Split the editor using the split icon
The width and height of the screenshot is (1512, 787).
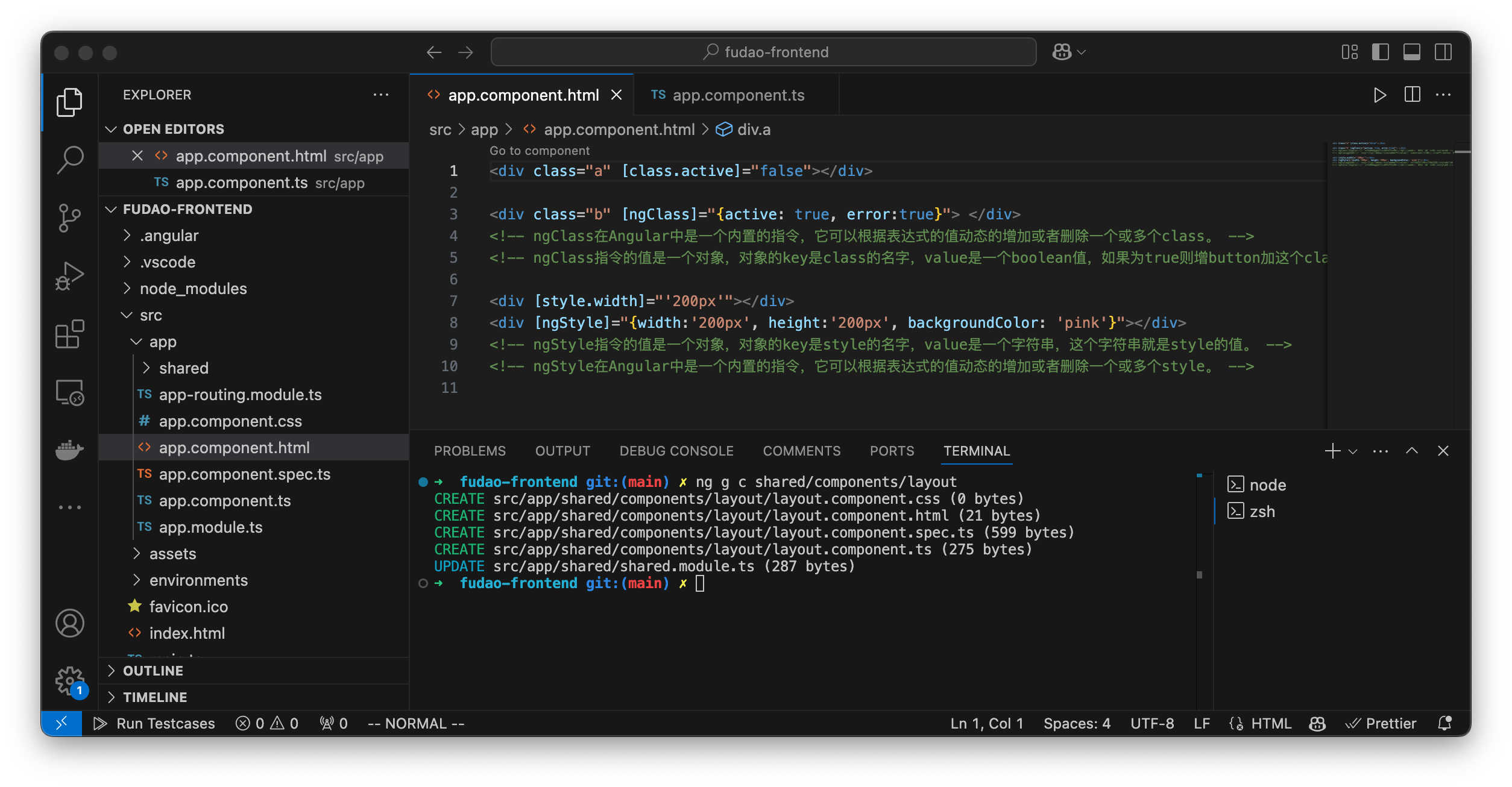(1411, 95)
